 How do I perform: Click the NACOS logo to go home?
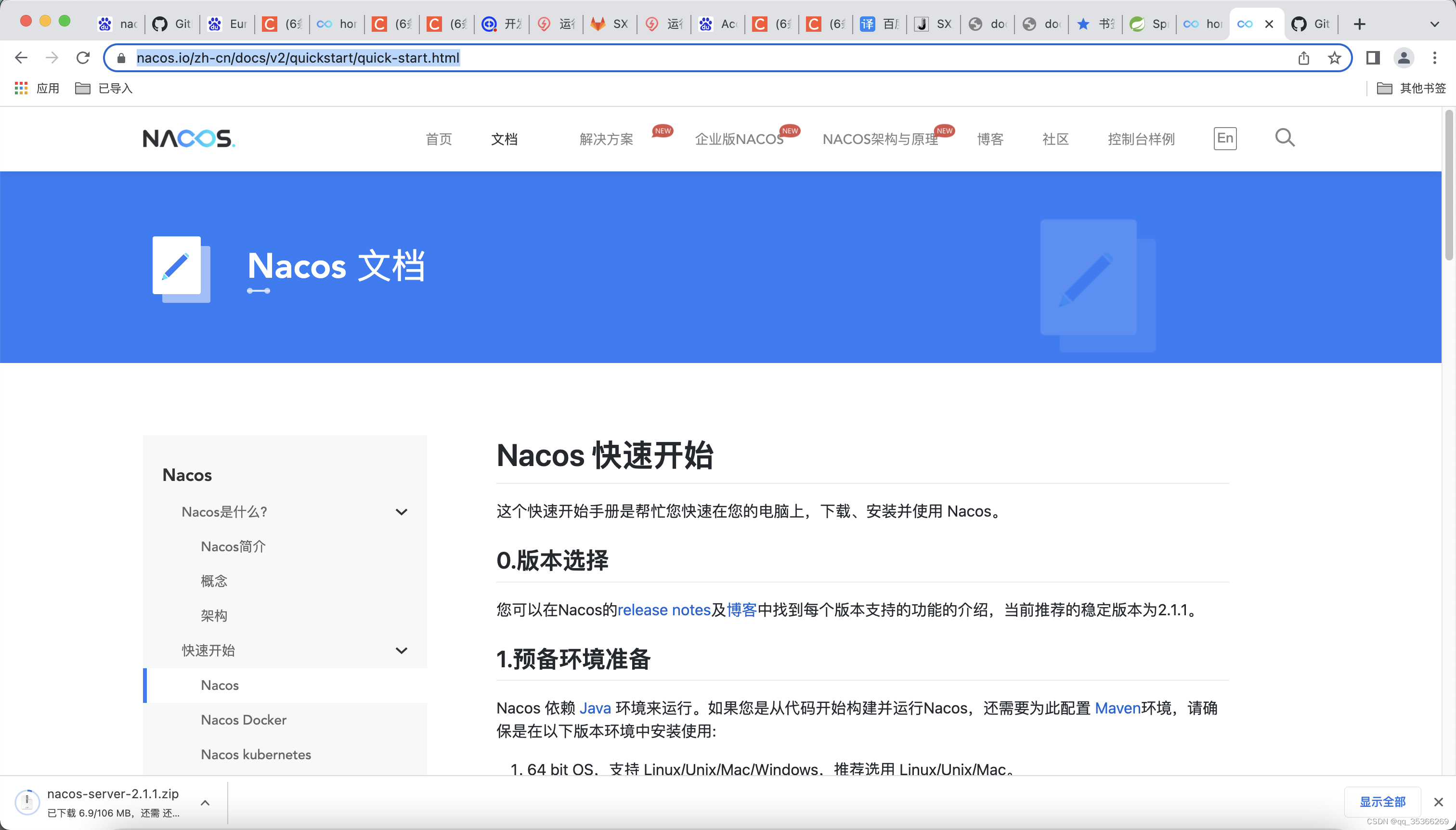(x=189, y=139)
